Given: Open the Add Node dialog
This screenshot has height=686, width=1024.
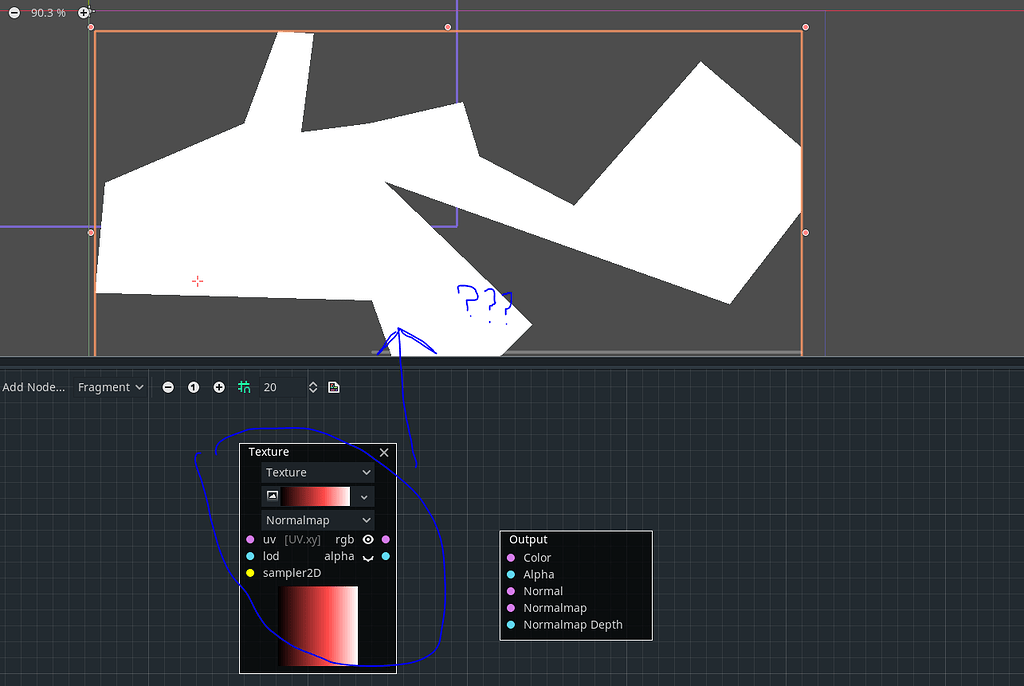Looking at the screenshot, I should point(33,387).
